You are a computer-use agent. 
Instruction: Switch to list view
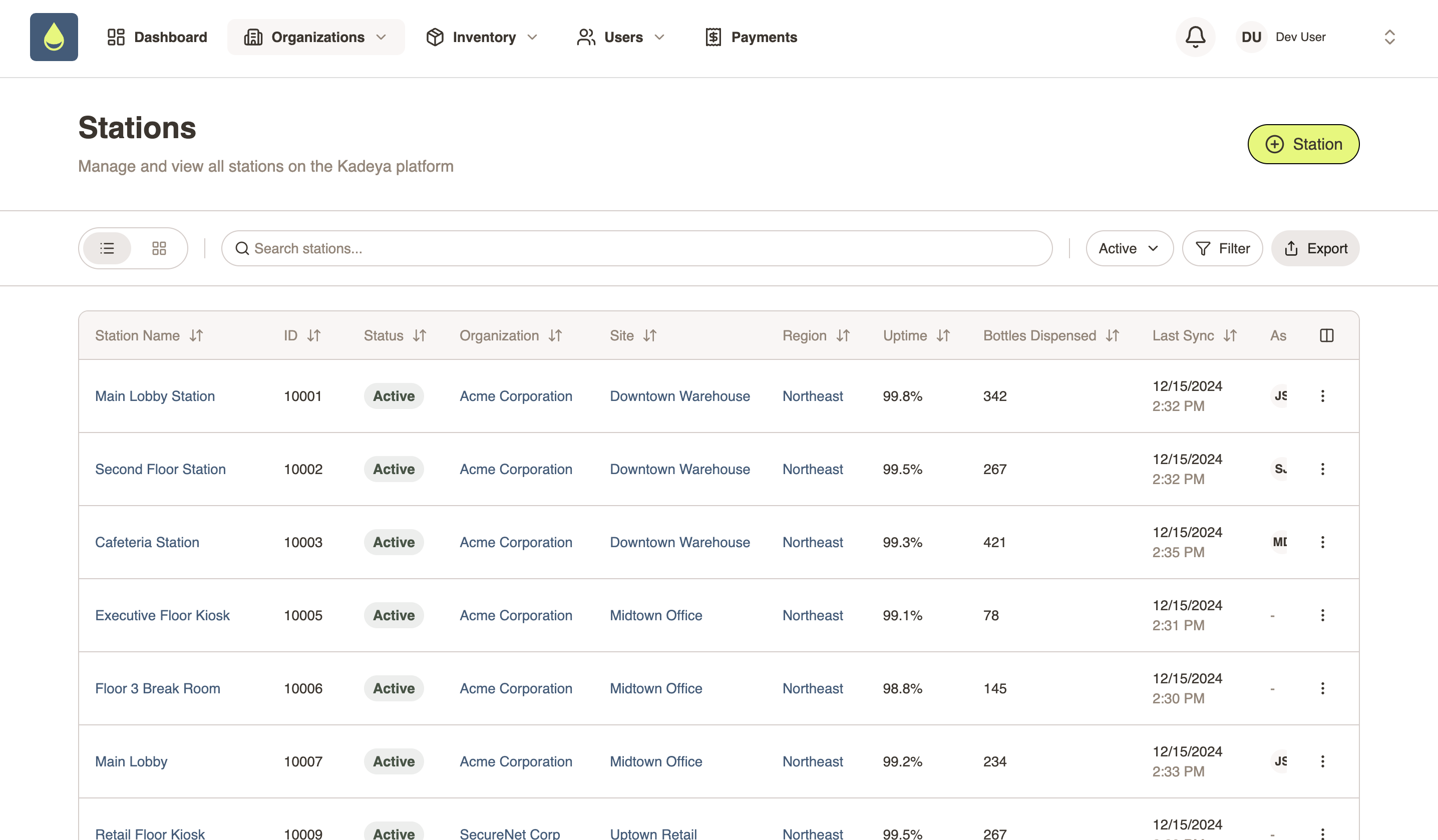[x=107, y=248]
